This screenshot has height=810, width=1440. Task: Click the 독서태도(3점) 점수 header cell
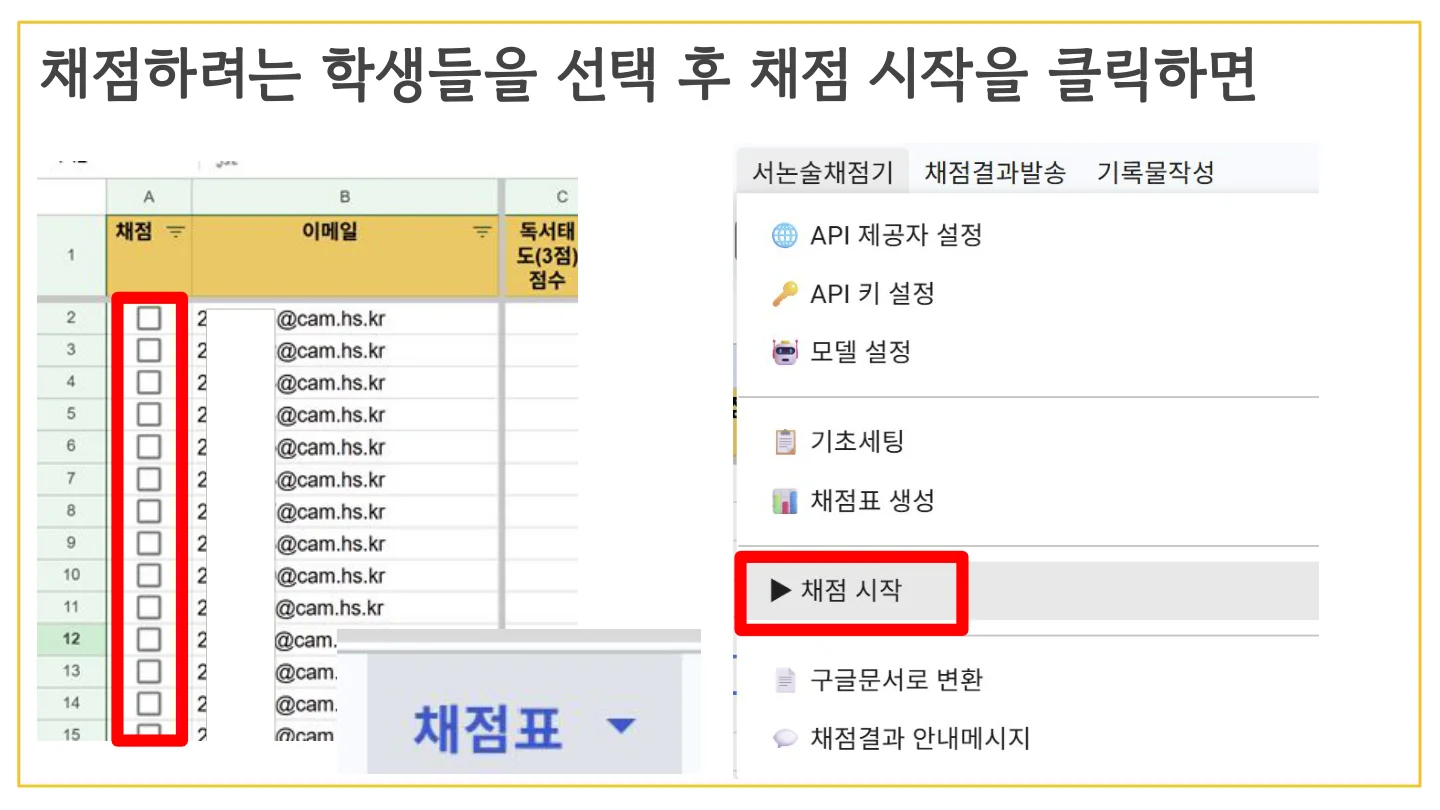pos(542,255)
